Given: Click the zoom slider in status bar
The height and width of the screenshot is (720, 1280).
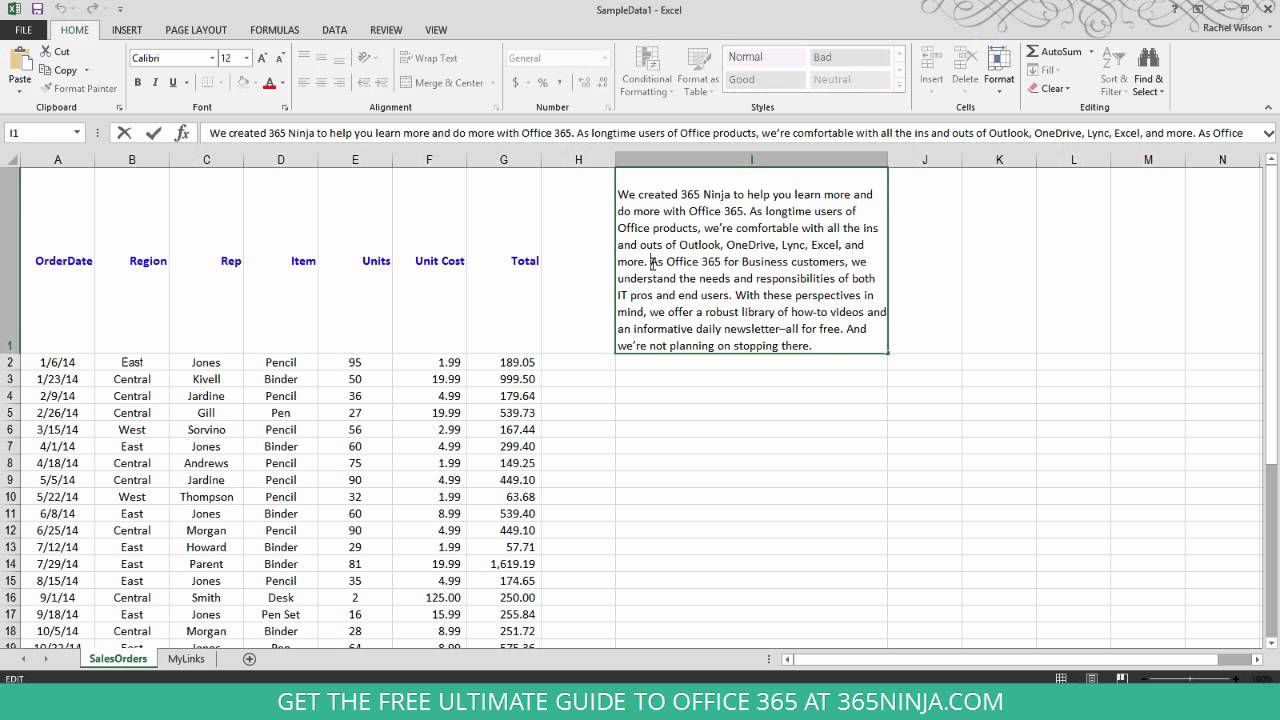Looking at the screenshot, I should tap(1188, 679).
